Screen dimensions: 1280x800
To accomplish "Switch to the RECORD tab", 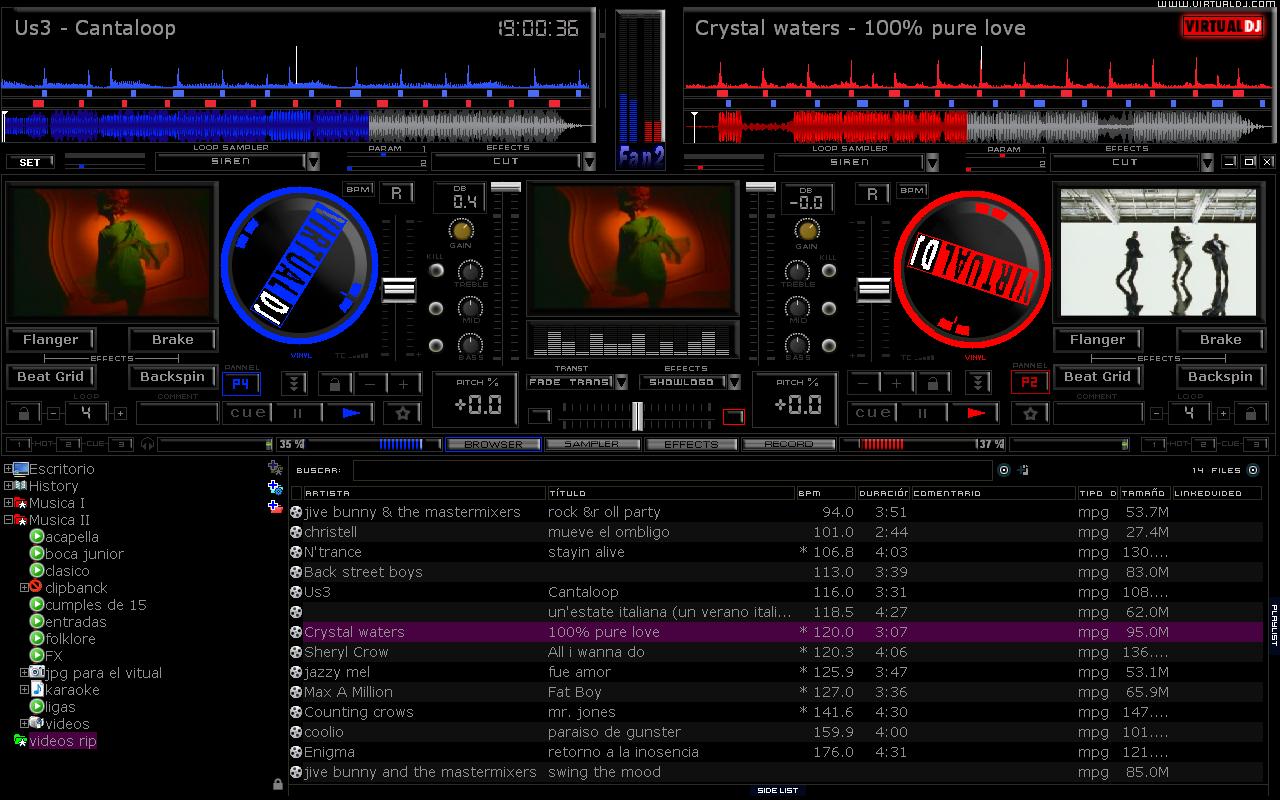I will tap(790, 444).
